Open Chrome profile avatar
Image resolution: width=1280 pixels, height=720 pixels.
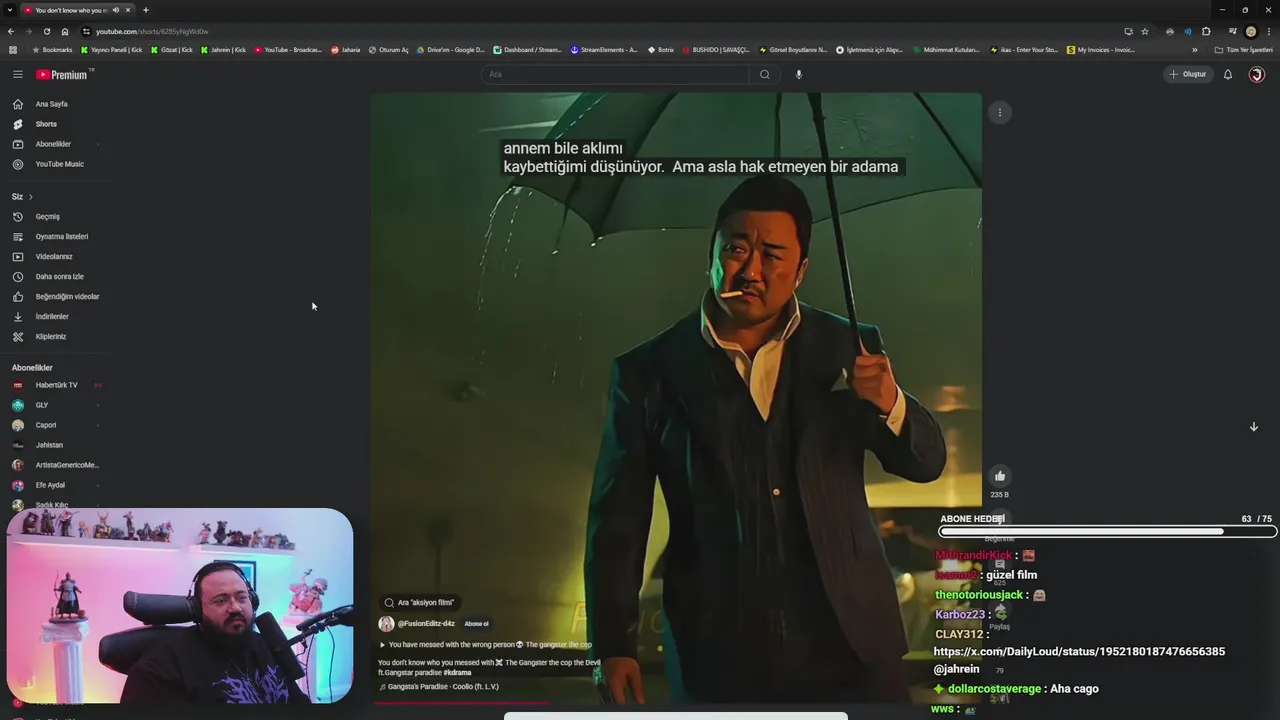click(x=1250, y=31)
